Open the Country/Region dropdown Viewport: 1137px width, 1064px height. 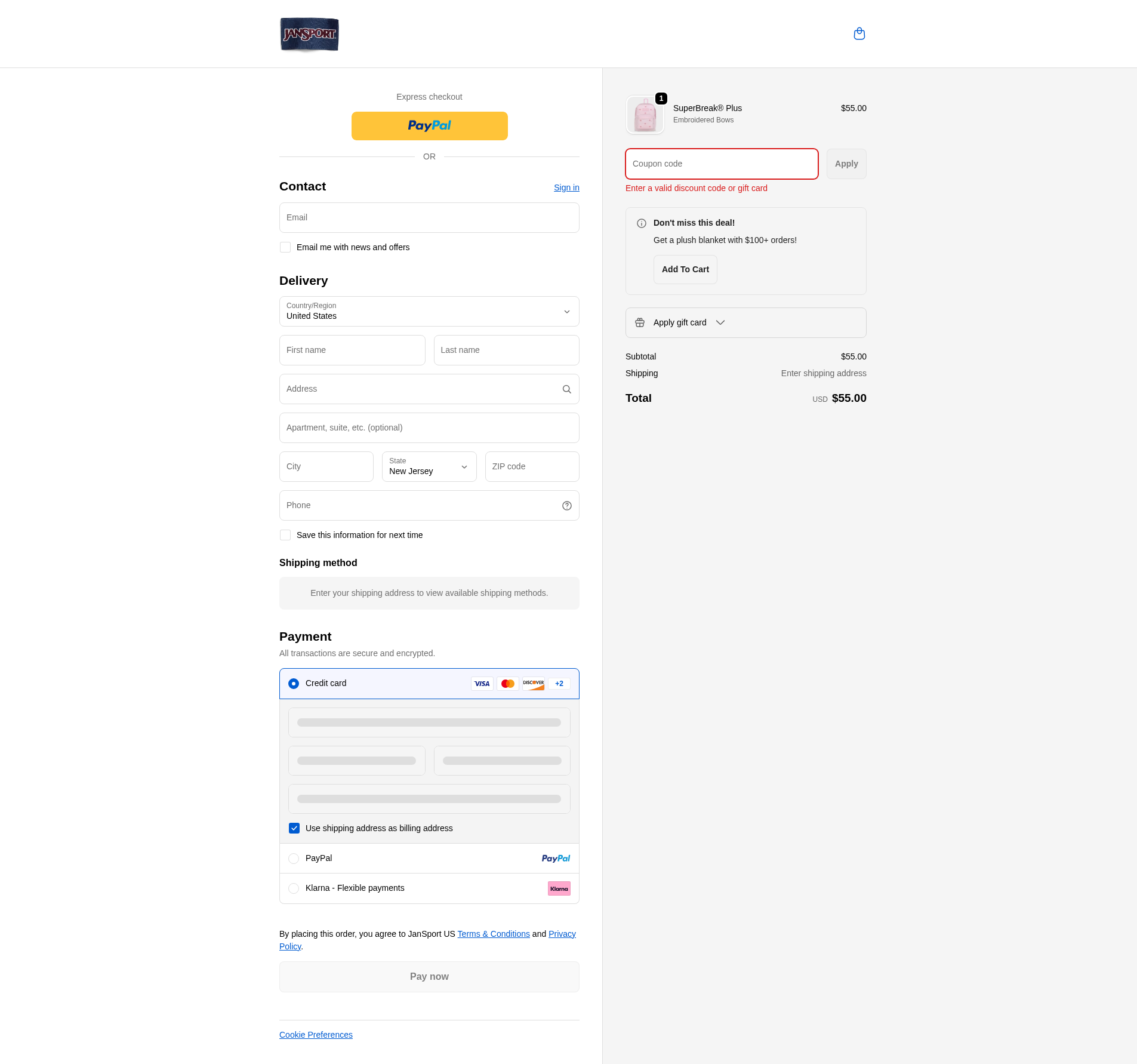click(429, 312)
